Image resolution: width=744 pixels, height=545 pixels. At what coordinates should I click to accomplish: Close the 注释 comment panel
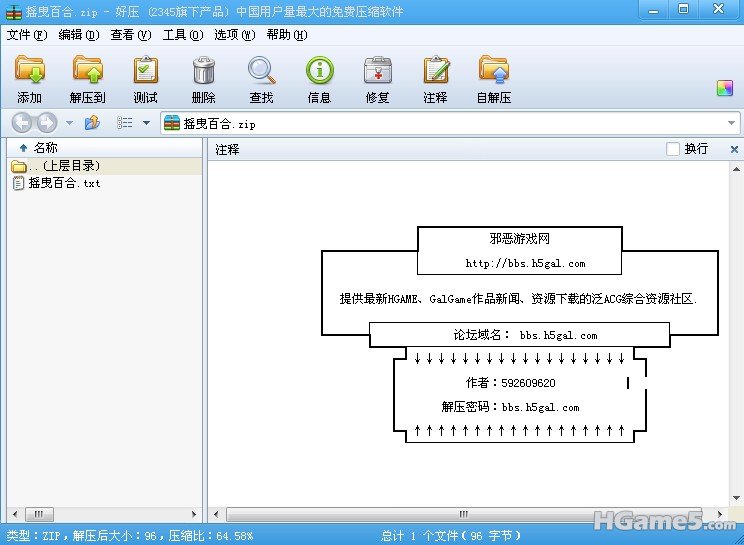734,149
